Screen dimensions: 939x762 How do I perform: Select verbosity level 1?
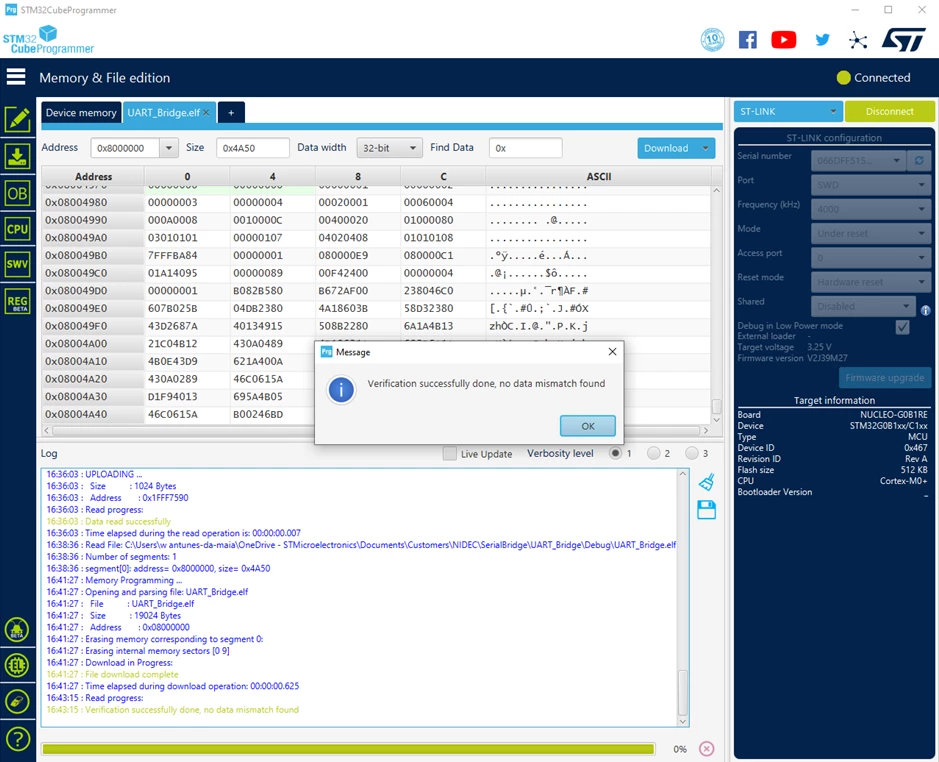614,453
